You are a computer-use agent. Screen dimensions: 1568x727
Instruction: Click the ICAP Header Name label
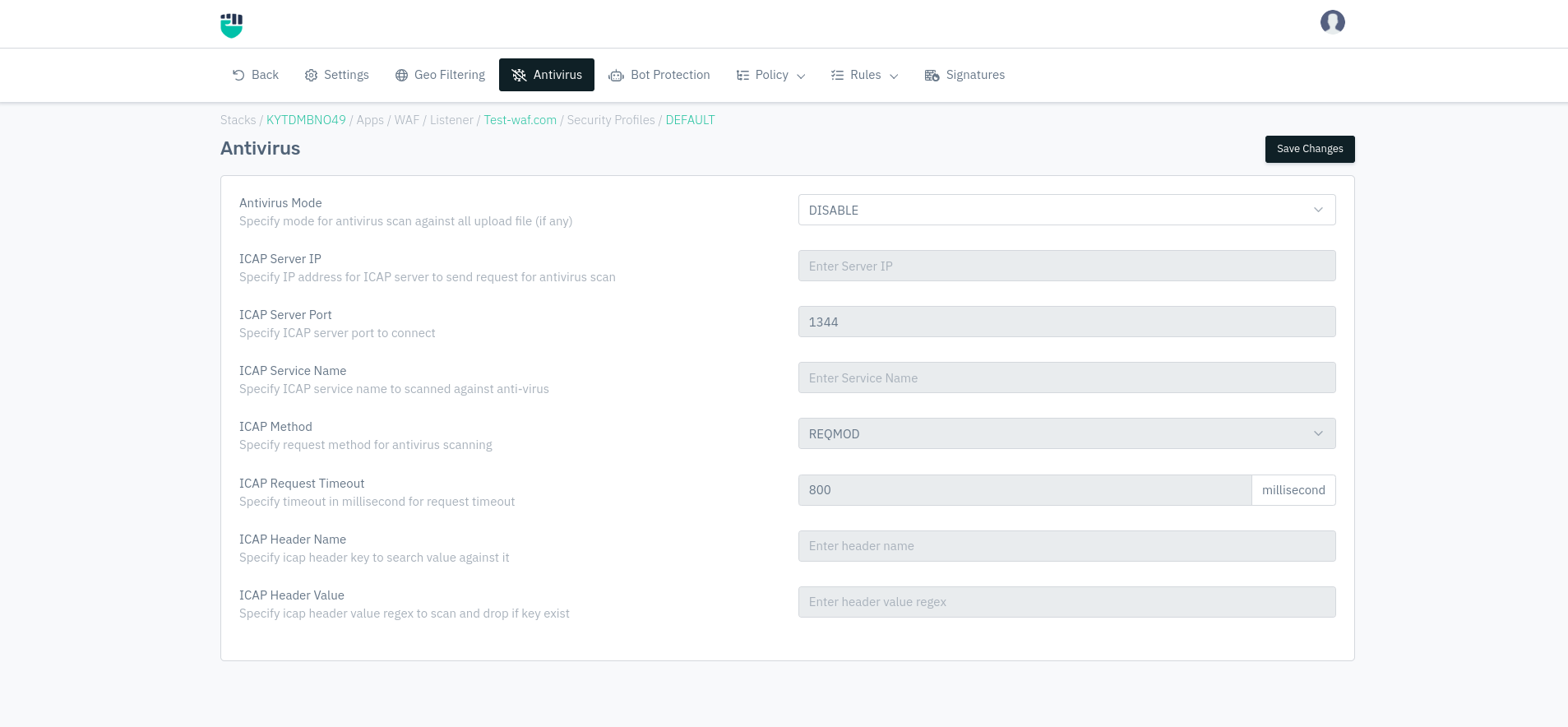(293, 539)
